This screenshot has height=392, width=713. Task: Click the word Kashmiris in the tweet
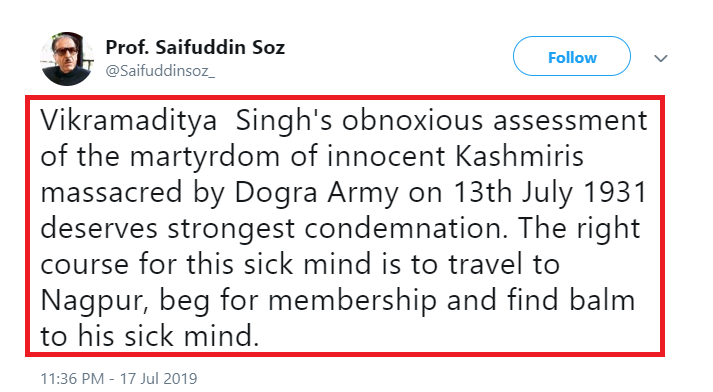(x=519, y=156)
